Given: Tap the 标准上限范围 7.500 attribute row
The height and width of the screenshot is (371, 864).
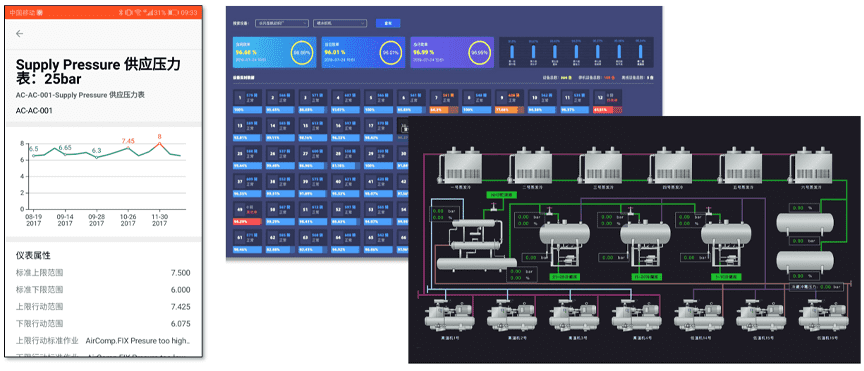Looking at the screenshot, I should tap(103, 272).
